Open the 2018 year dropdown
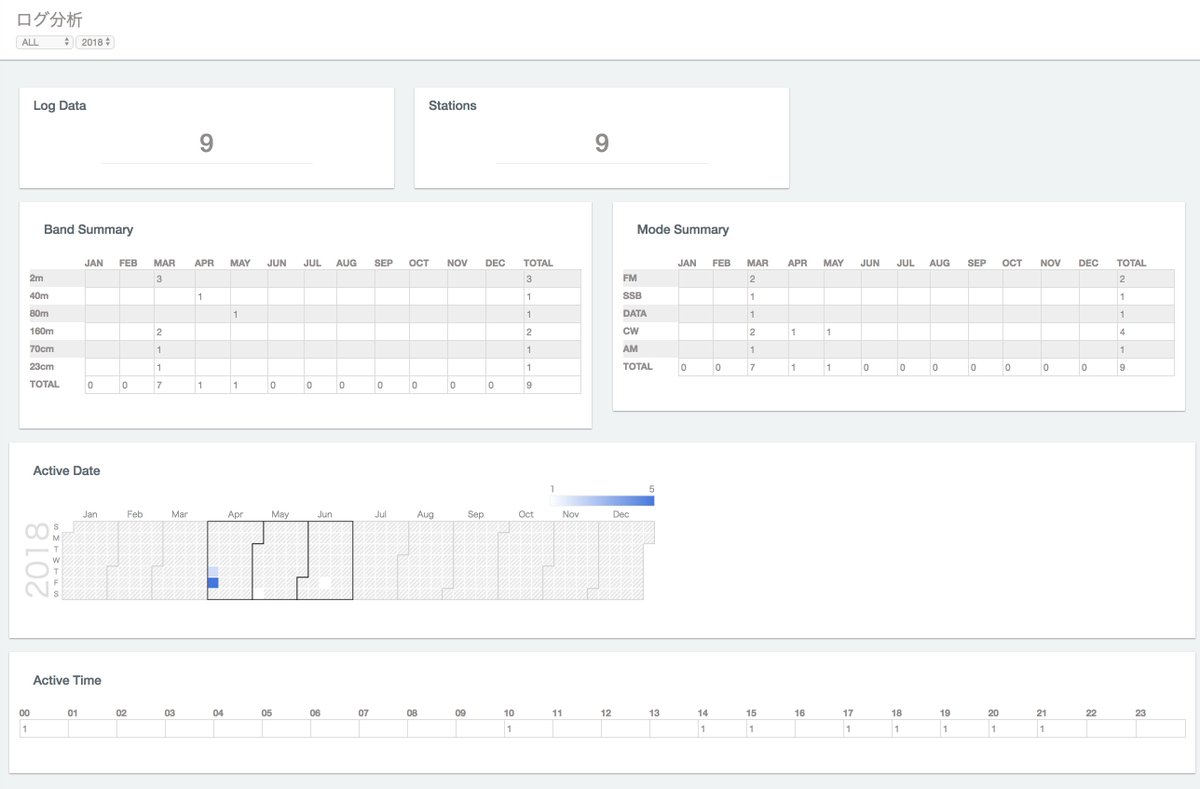Image resolution: width=1200 pixels, height=789 pixels. coord(95,42)
